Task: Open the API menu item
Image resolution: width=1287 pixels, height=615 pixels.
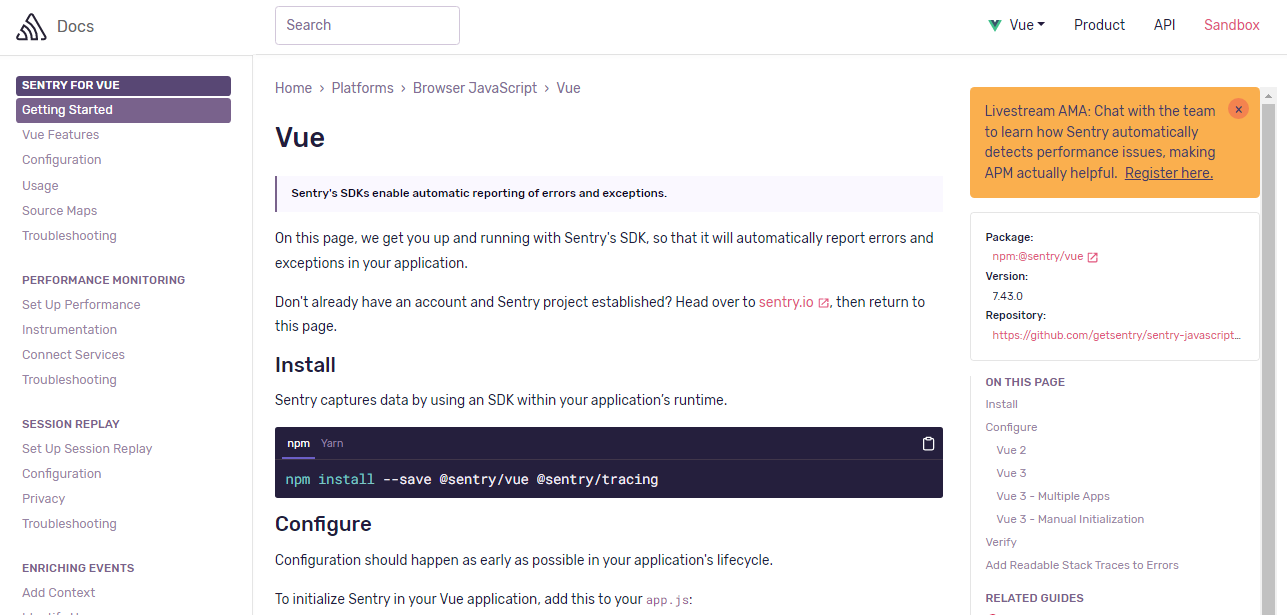Action: (x=1164, y=25)
